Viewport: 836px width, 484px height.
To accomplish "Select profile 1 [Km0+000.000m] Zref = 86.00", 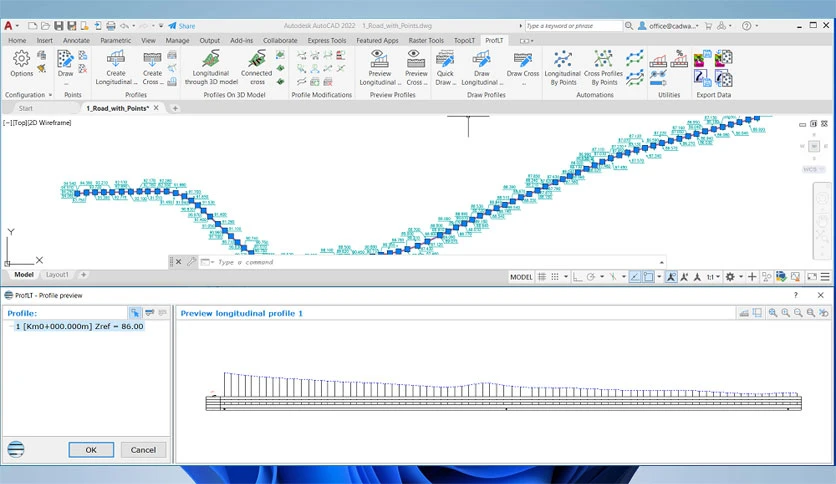I will click(79, 326).
